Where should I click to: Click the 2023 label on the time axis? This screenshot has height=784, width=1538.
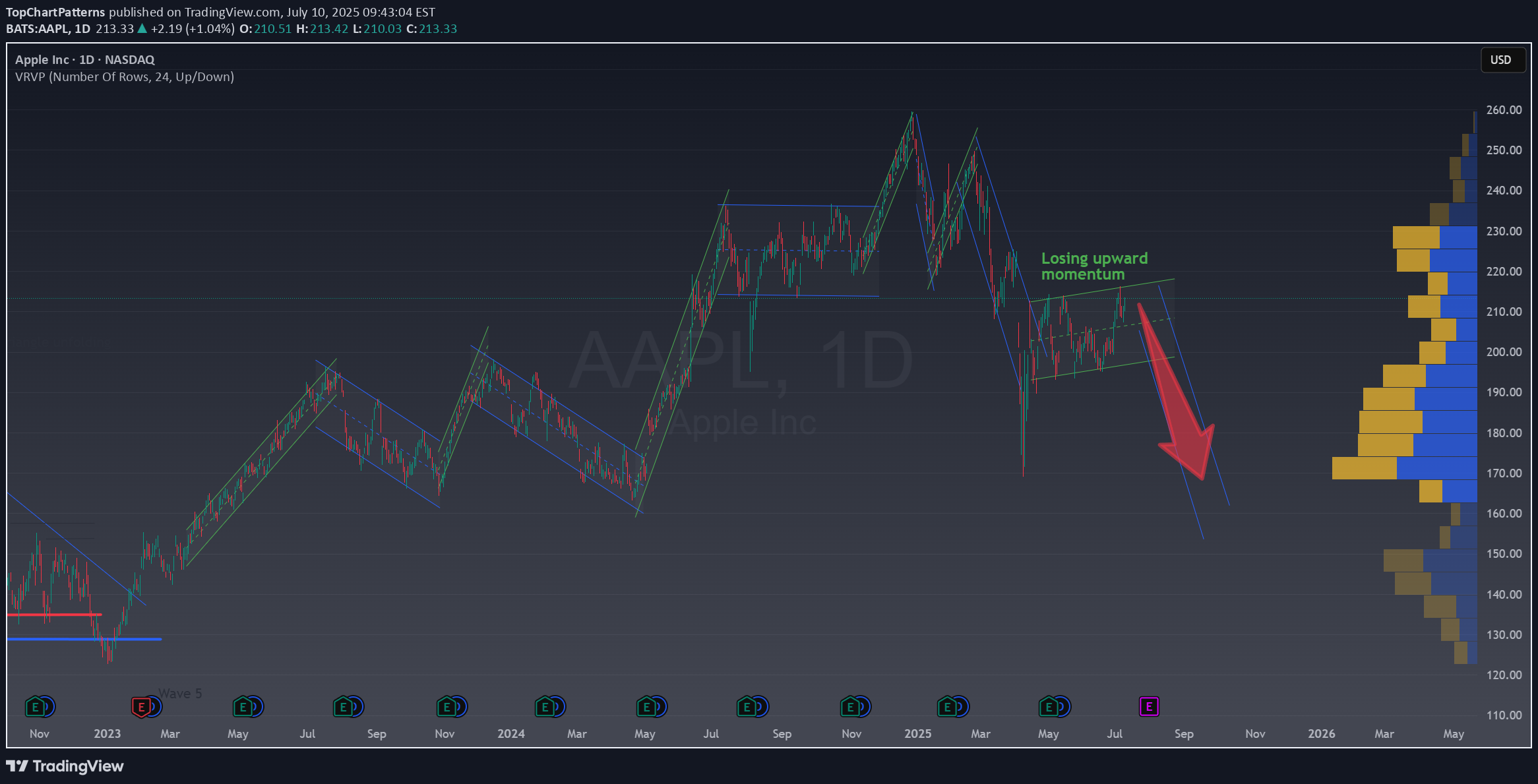click(108, 733)
